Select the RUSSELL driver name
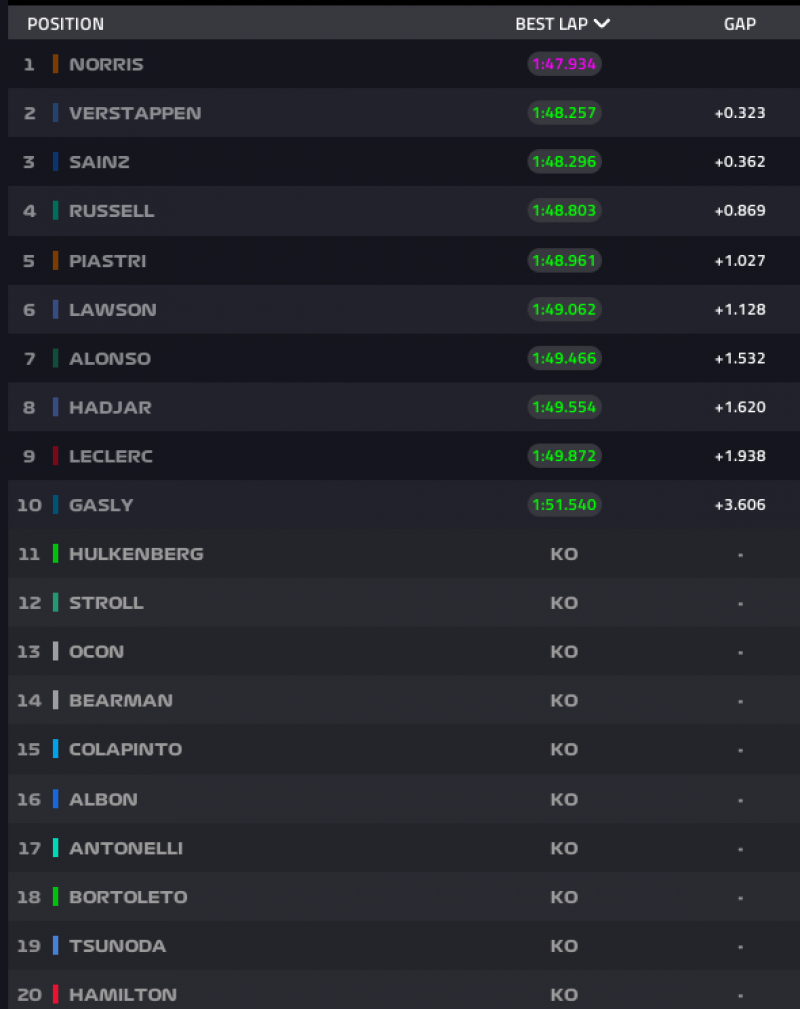 (x=112, y=211)
